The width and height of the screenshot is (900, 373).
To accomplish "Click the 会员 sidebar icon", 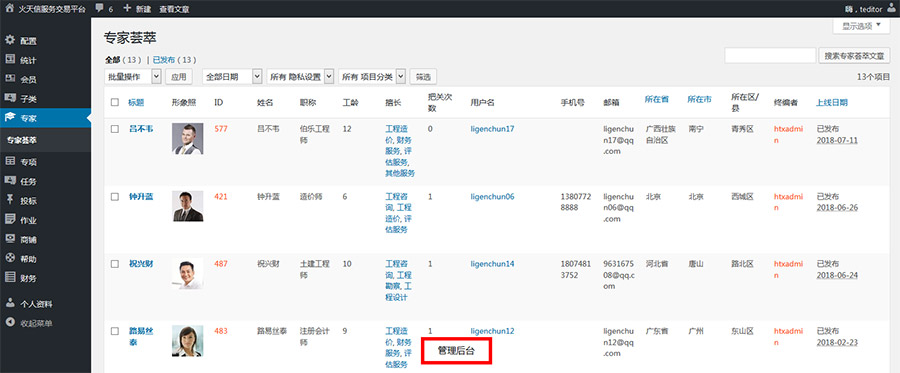I will tap(10, 79).
